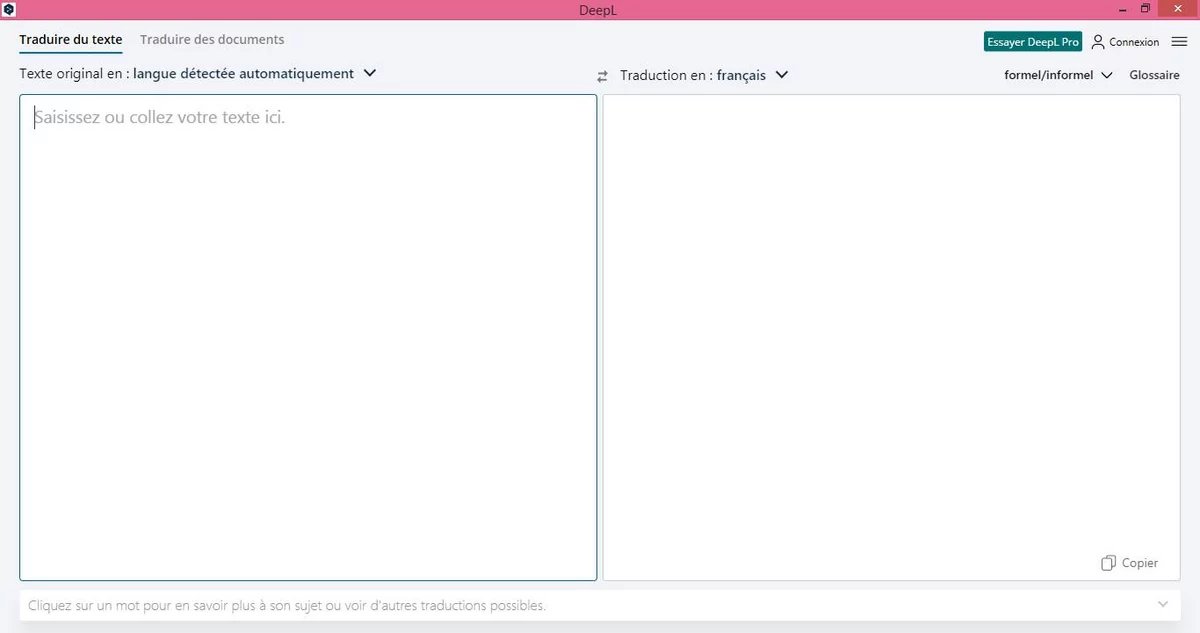1200x633 pixels.
Task: Swap source and target languages
Action: [x=602, y=76]
